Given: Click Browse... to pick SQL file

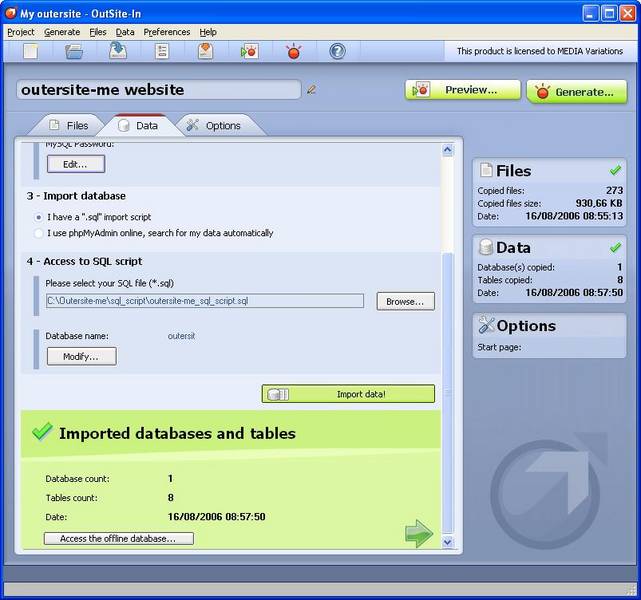Looking at the screenshot, I should tap(405, 301).
